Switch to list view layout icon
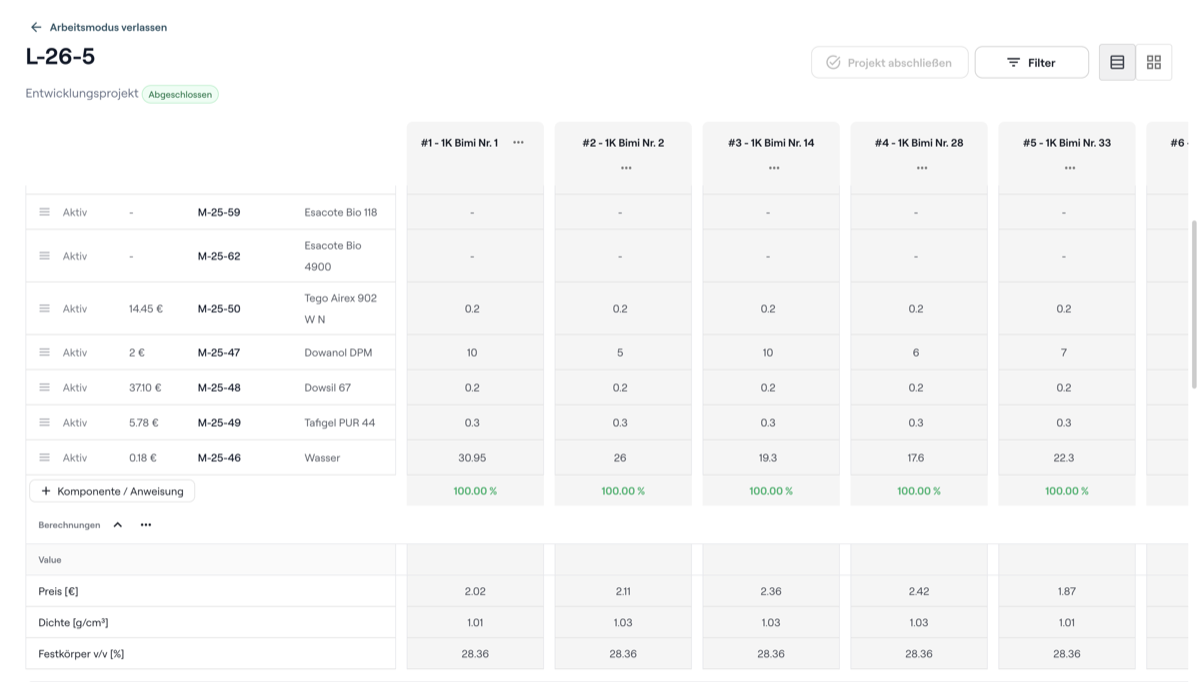This screenshot has width=1200, height=682. [x=1117, y=62]
